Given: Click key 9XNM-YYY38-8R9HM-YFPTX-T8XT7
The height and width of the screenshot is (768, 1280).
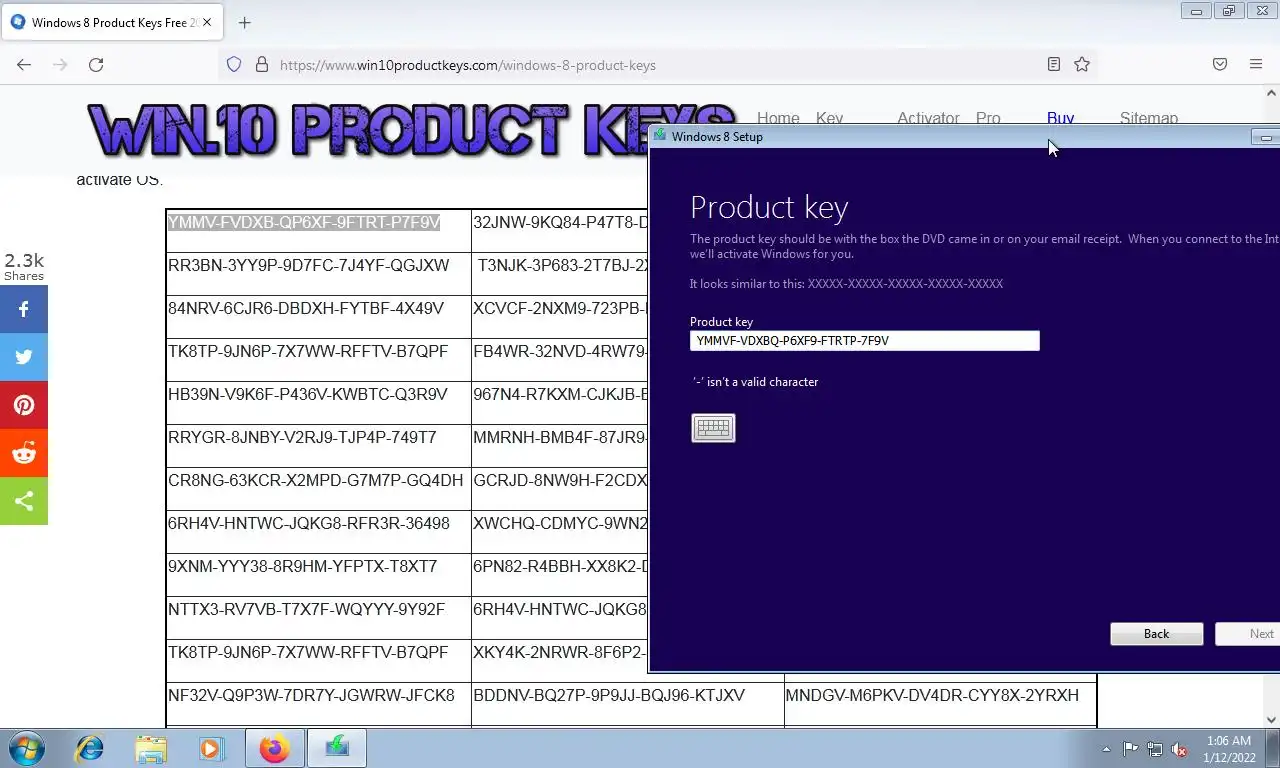Looking at the screenshot, I should 302,566.
